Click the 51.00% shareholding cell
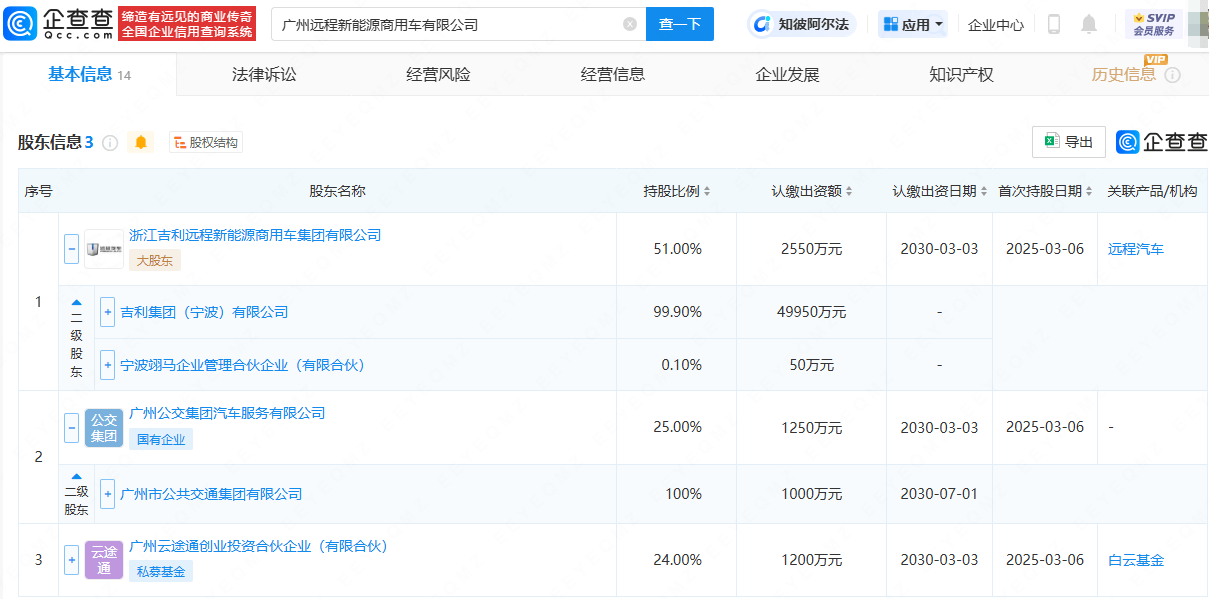Viewport: 1209px width, 599px height. tap(677, 249)
